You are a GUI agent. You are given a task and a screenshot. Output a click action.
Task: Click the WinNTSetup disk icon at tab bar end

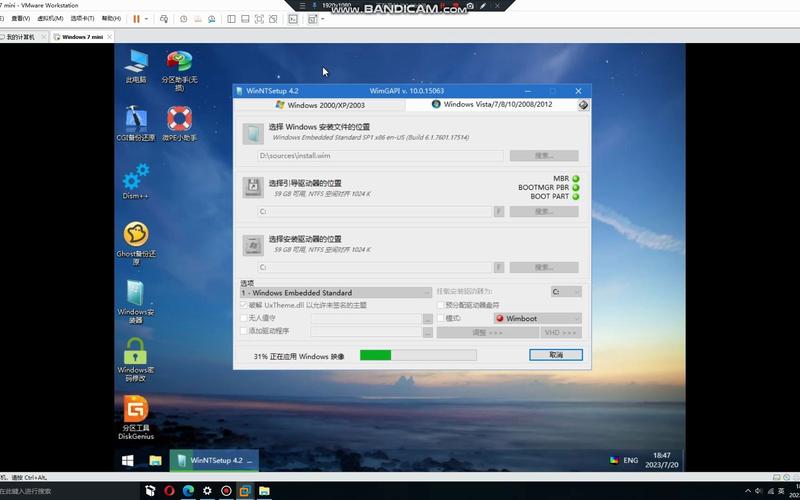(584, 105)
